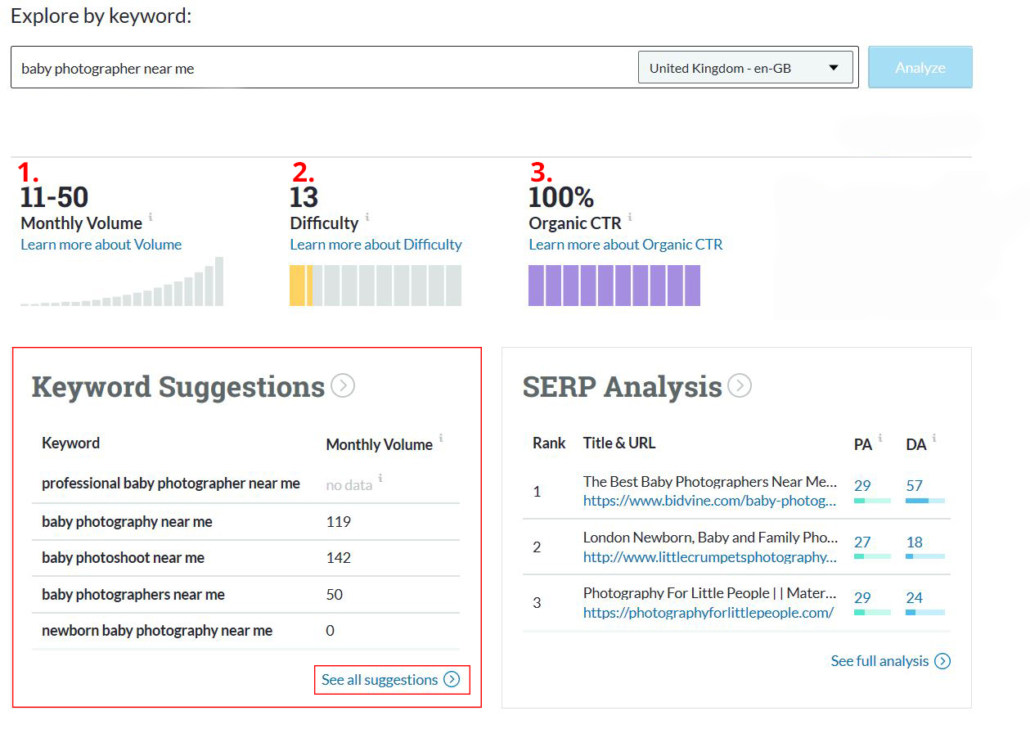Image resolution: width=1030 pixels, height=729 pixels.
Task: Click the info icon on the Monthly Volume column header
Action: click(441, 437)
